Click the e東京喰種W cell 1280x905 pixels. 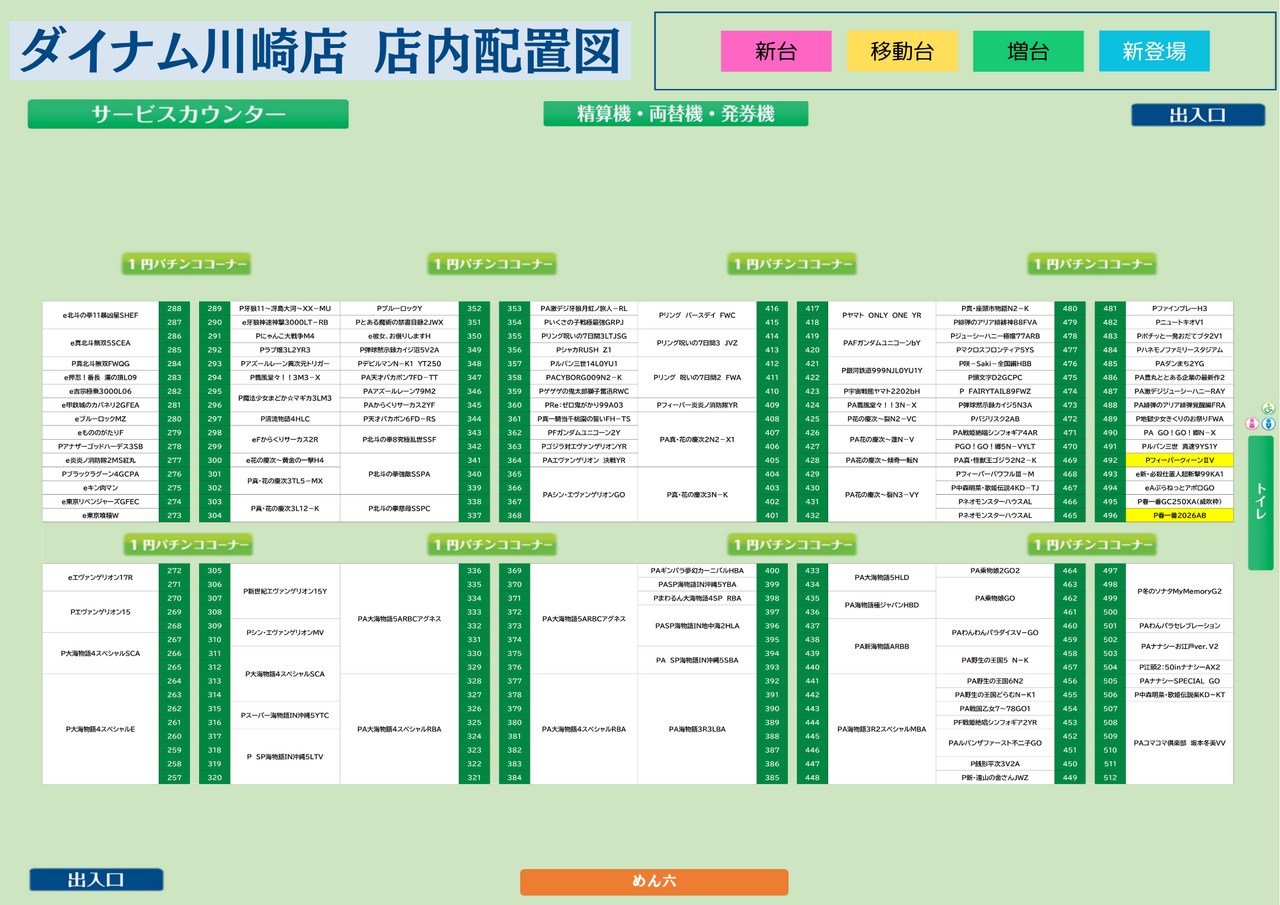[101, 515]
